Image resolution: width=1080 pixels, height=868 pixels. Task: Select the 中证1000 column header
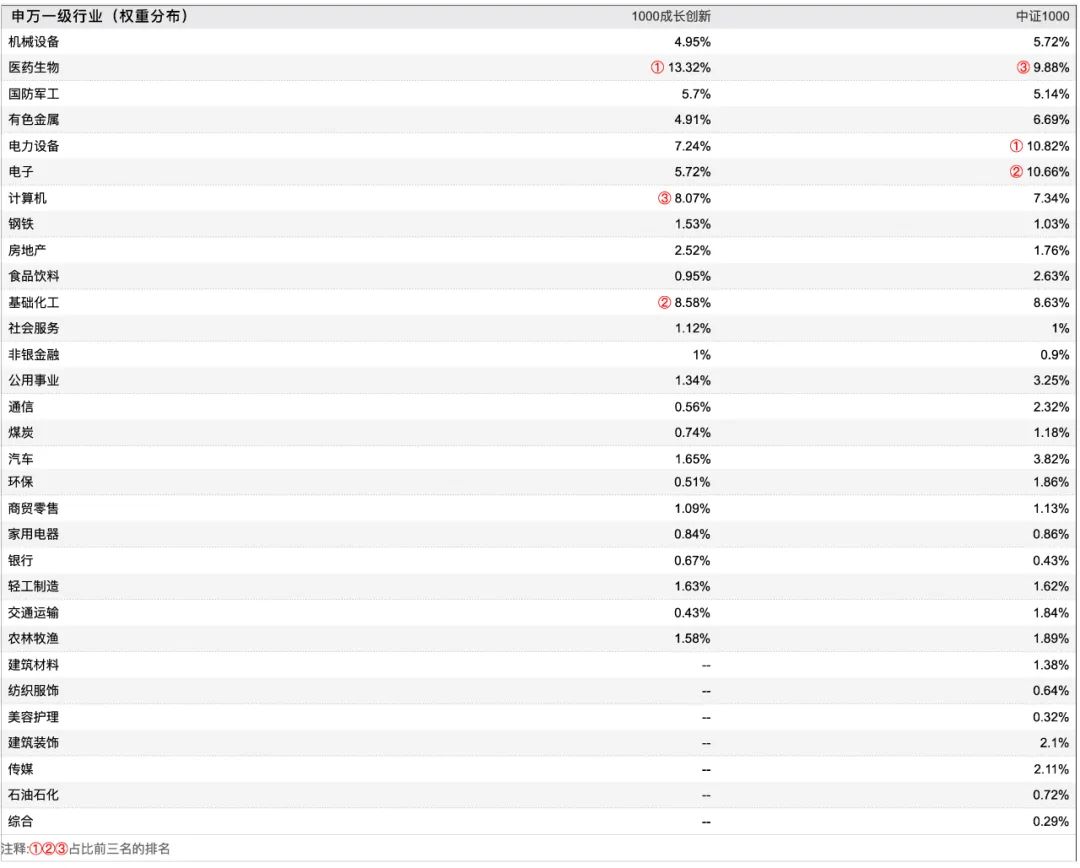[1043, 17]
